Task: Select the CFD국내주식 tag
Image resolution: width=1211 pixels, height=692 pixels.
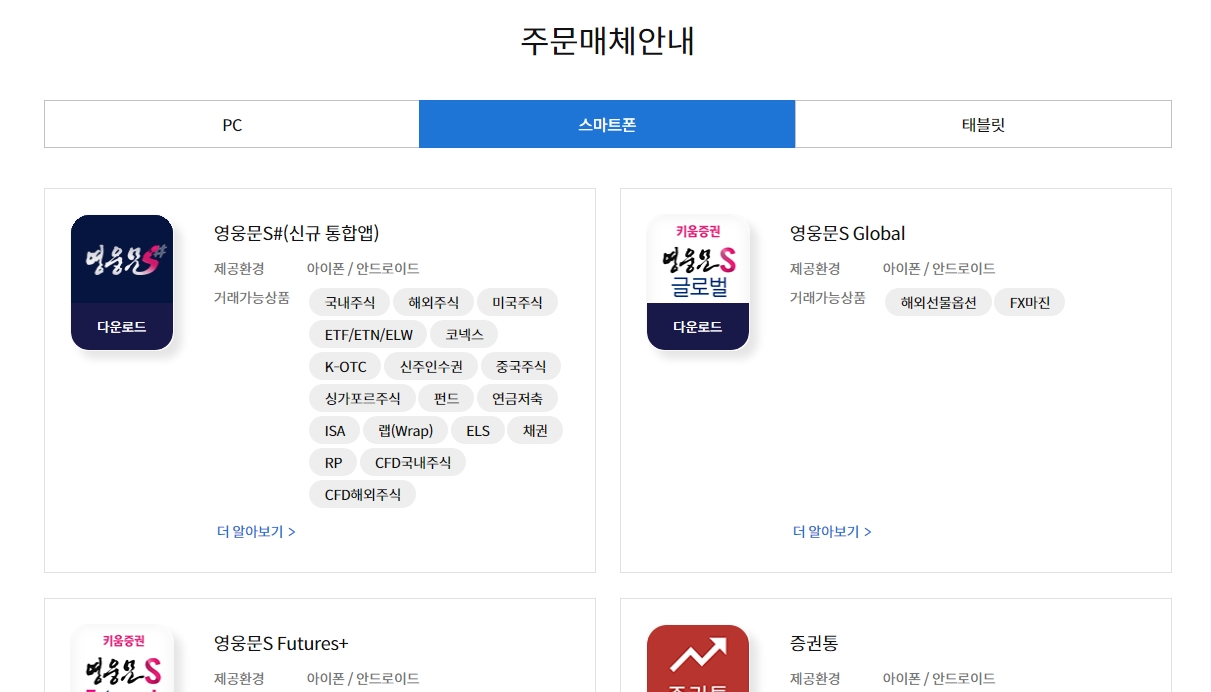Action: (x=413, y=462)
